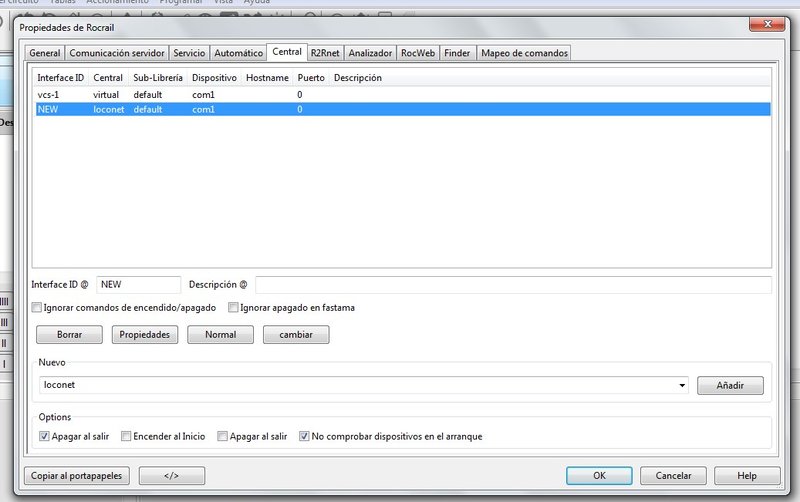Select the Servicio tab
Image resolution: width=800 pixels, height=502 pixels.
(x=189, y=53)
